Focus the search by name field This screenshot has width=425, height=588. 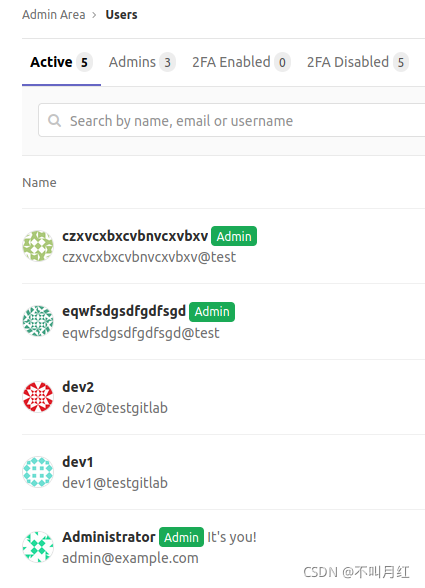click(232, 120)
